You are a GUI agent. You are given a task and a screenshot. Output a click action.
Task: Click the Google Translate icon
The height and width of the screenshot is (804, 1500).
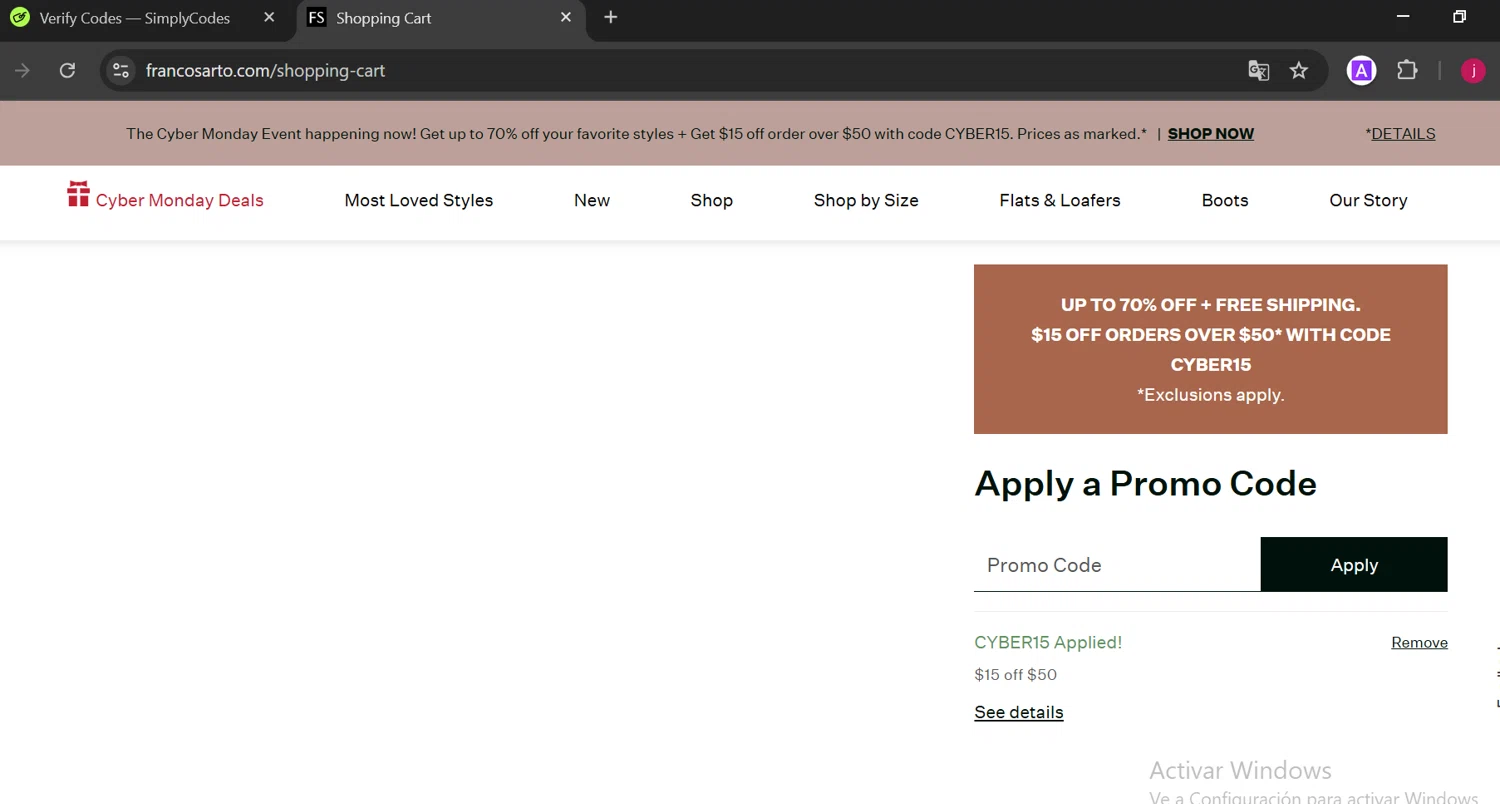tap(1258, 70)
